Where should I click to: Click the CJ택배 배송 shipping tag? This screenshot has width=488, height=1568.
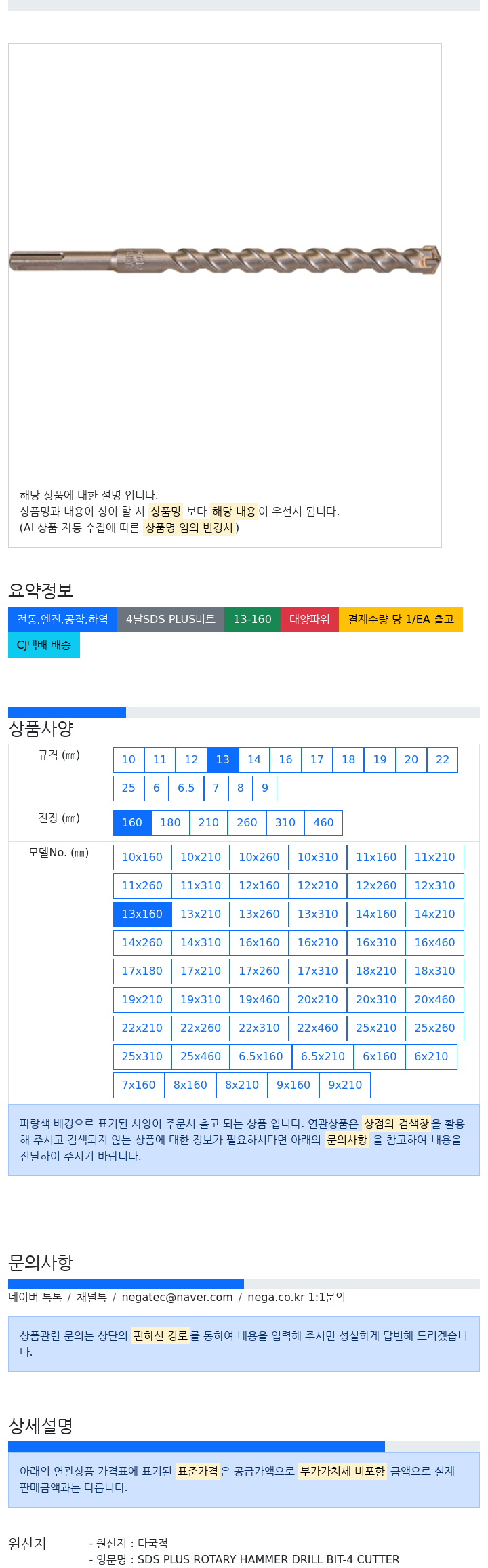pyautogui.click(x=44, y=645)
